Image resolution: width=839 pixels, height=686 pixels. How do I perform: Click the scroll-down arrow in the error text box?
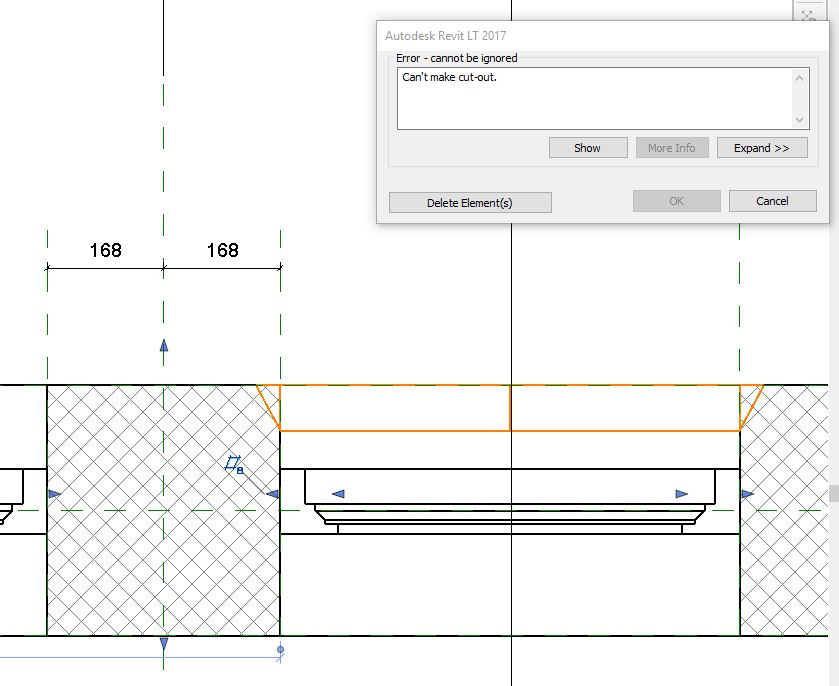click(798, 119)
